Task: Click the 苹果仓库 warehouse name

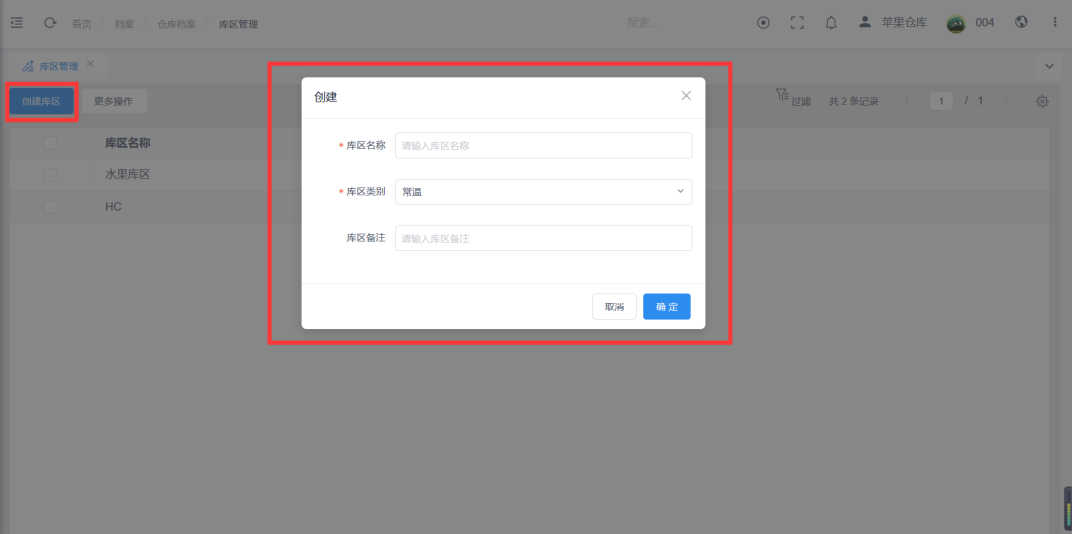Action: (x=904, y=23)
